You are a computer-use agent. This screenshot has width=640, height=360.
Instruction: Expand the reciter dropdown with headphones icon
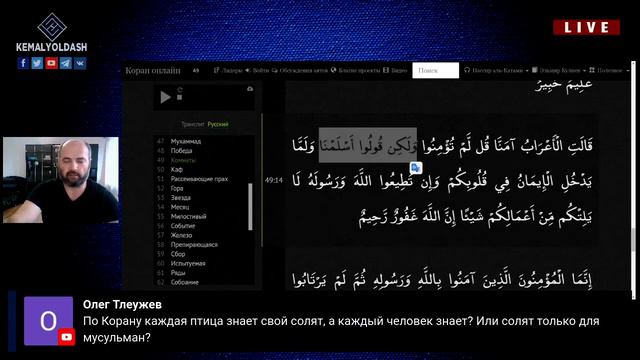[x=496, y=71]
